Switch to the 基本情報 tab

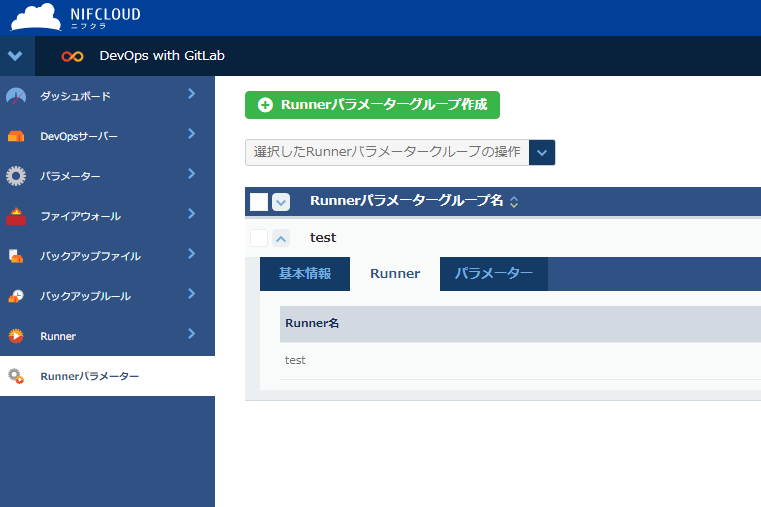tap(304, 274)
